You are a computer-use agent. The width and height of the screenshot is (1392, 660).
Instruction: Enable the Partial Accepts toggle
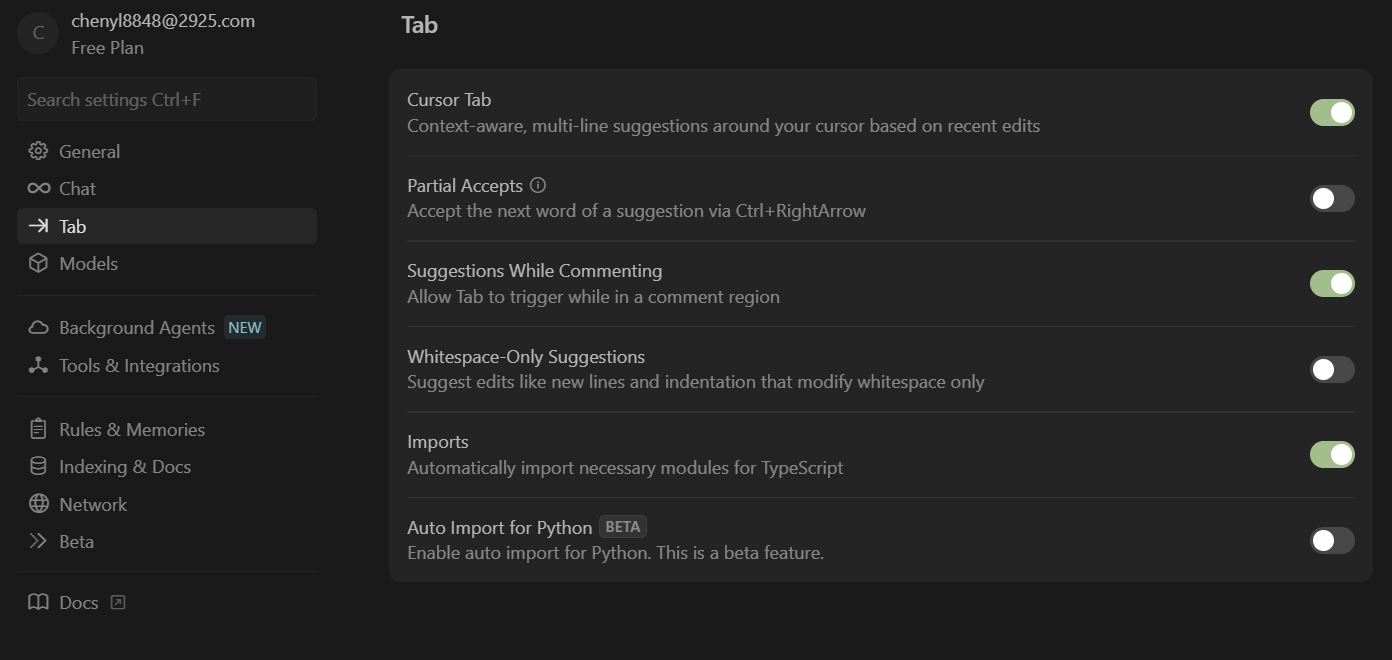pos(1332,198)
